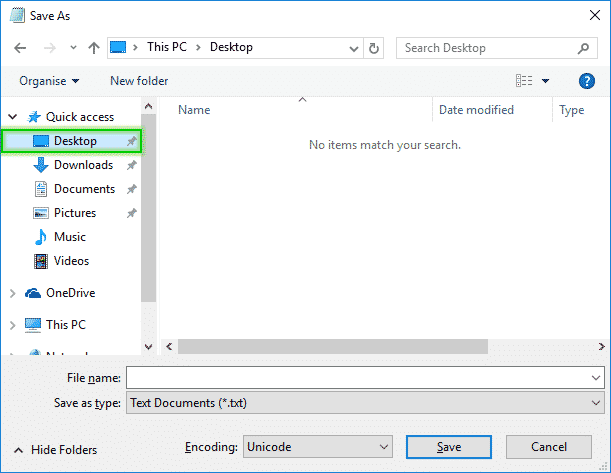611x473 pixels.
Task: Cancel the Save As dialog
Action: pyautogui.click(x=548, y=447)
